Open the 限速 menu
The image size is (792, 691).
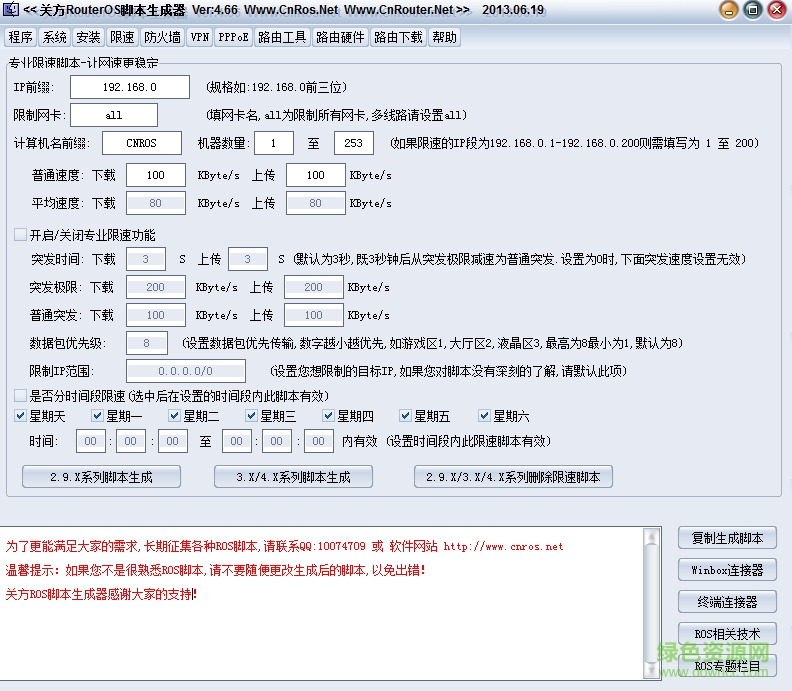click(122, 37)
